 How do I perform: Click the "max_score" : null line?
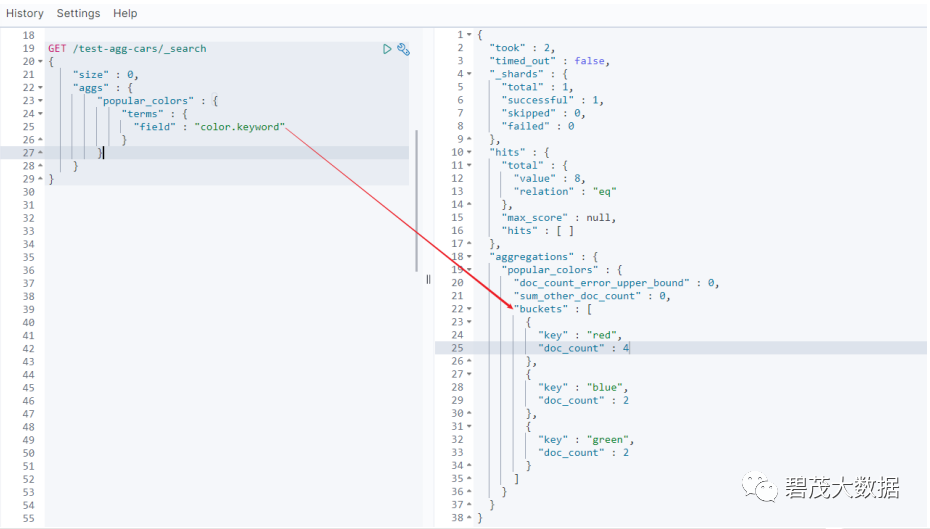[x=559, y=218]
